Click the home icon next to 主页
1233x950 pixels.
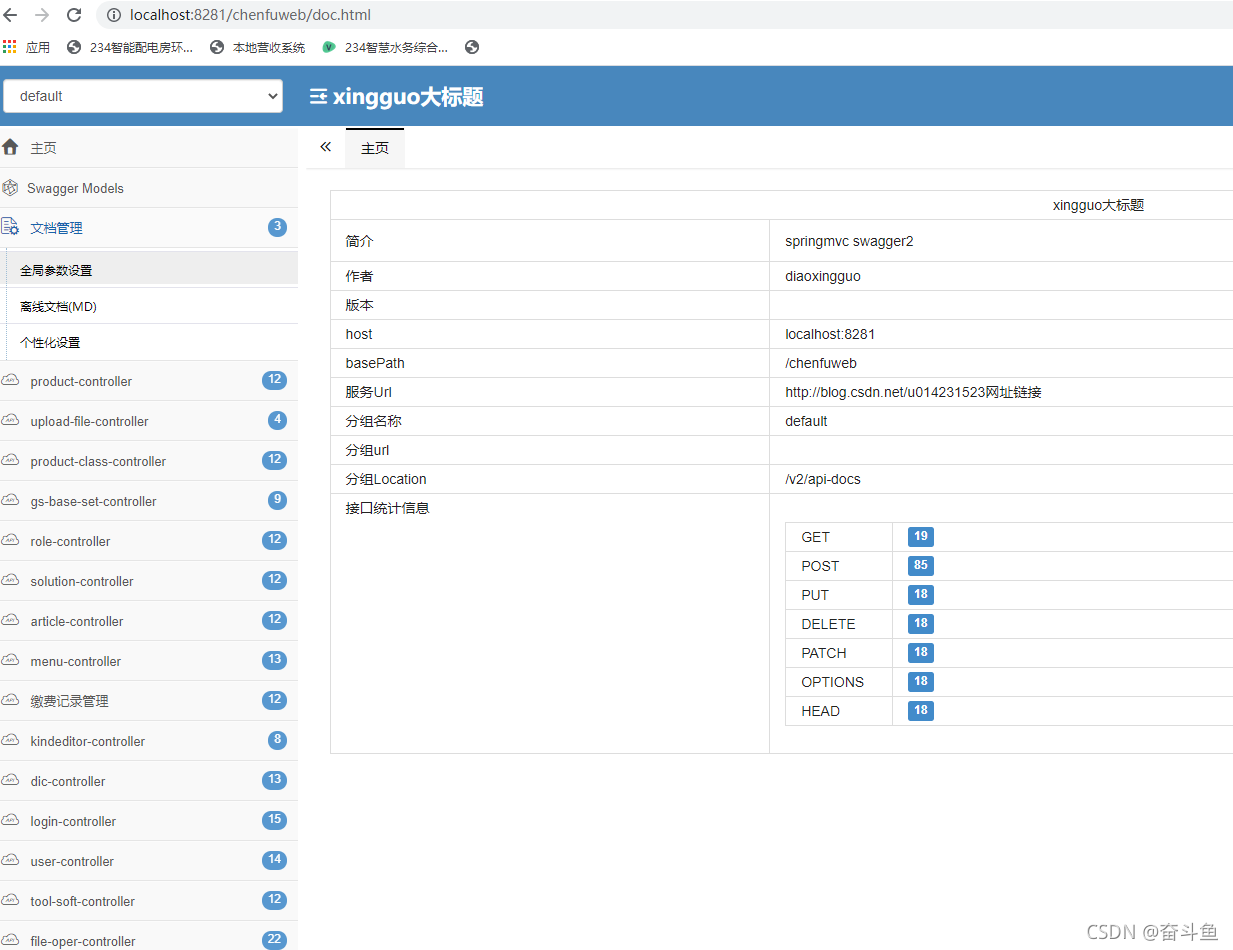11,146
